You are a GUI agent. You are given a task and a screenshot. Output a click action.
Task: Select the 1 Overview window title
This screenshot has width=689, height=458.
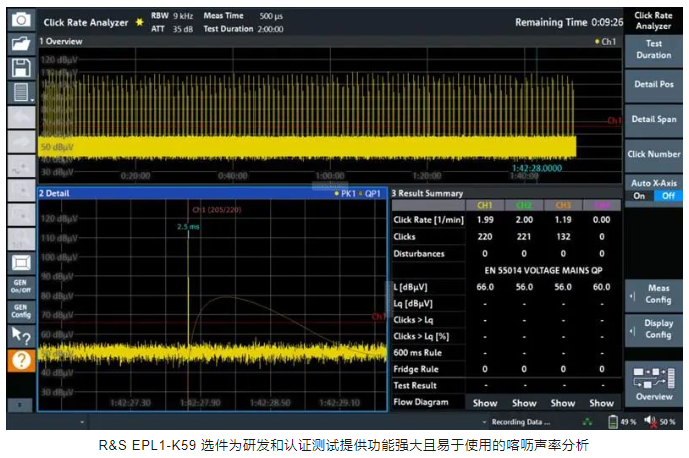(x=61, y=42)
